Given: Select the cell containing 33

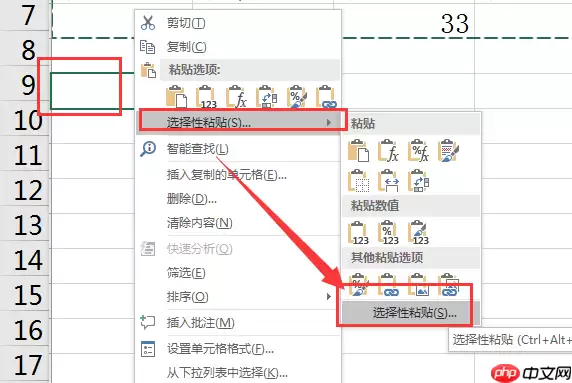Looking at the screenshot, I should pos(404,21).
